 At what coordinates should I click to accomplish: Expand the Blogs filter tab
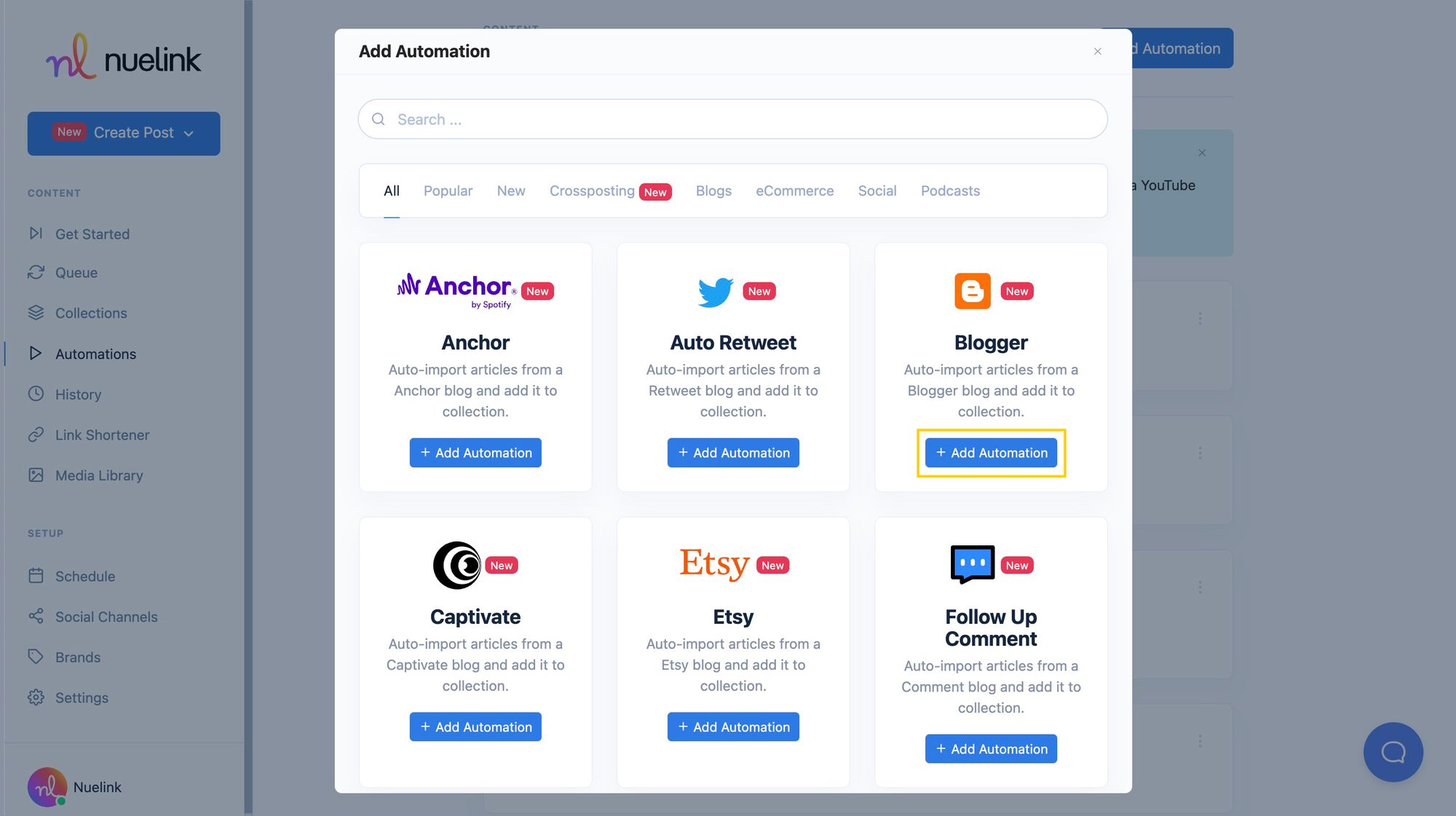click(x=713, y=190)
